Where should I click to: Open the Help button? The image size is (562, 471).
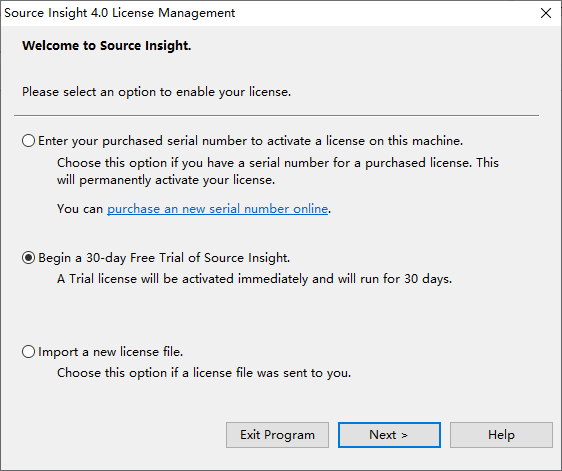click(x=501, y=435)
